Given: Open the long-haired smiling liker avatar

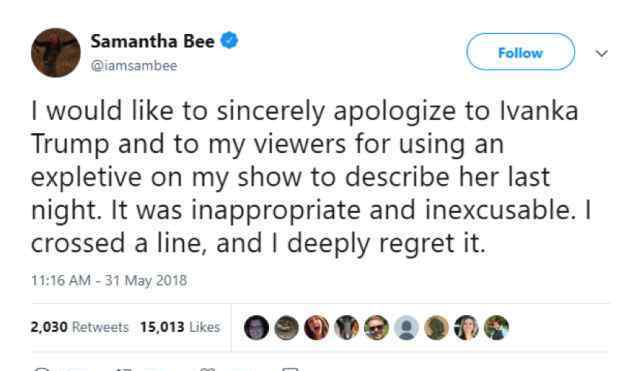Looking at the screenshot, I should pos(467,328).
